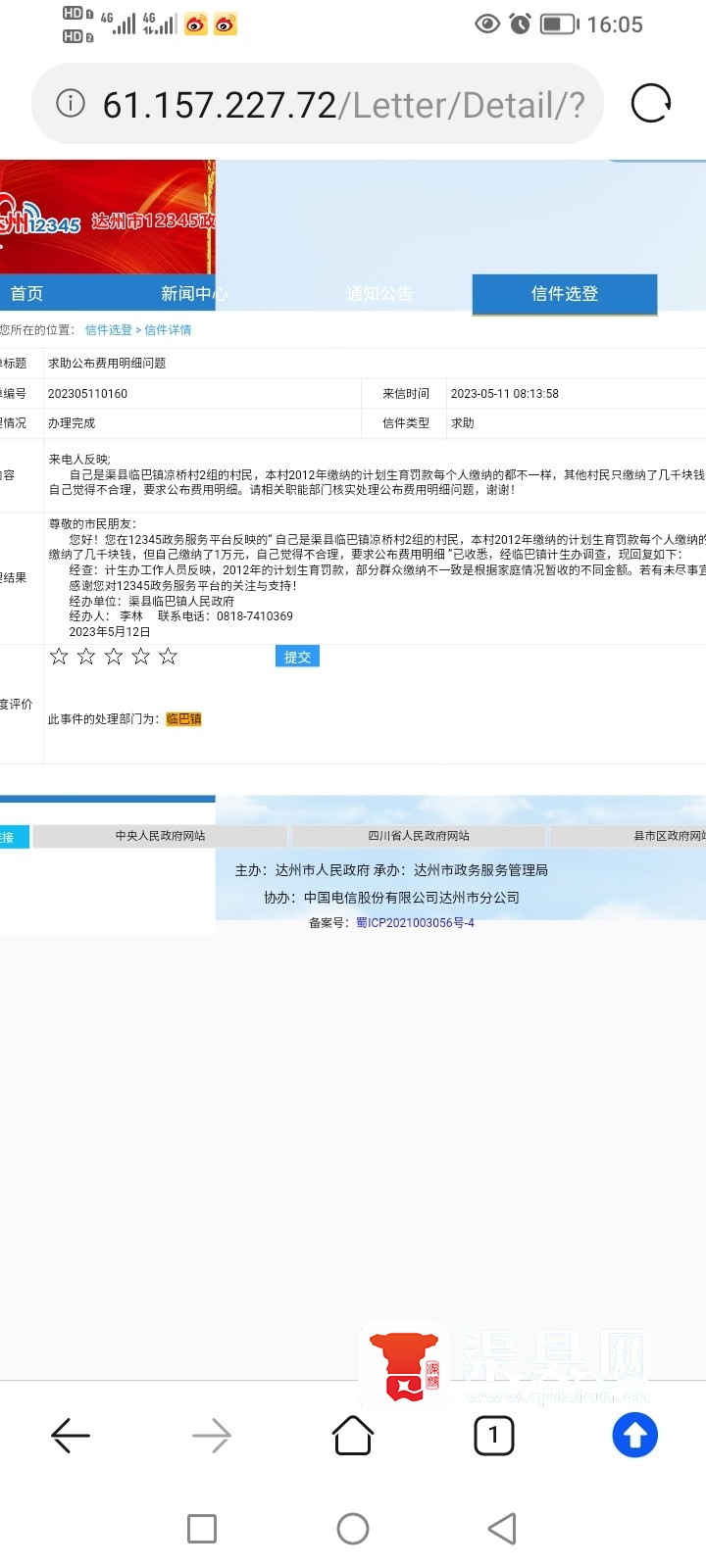Switch to the 信件选登 tab
706x1568 pixels.
[x=565, y=294]
